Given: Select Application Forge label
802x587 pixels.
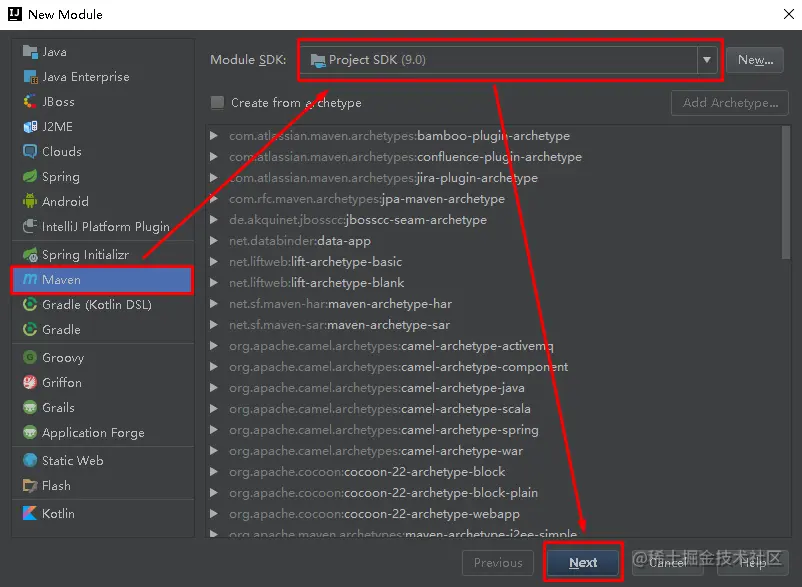Looking at the screenshot, I should coord(93,433).
